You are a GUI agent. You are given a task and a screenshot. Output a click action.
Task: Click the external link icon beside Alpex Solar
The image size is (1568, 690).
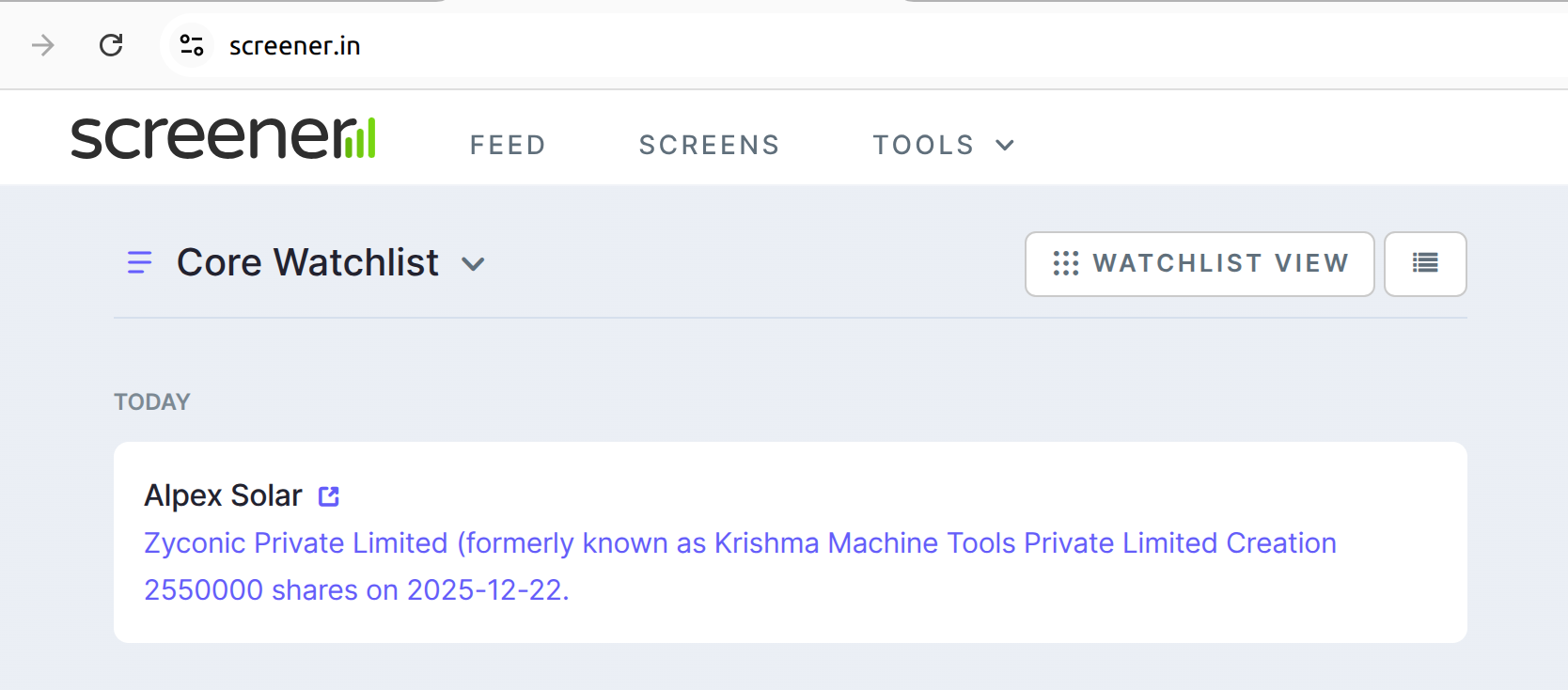[x=328, y=496]
